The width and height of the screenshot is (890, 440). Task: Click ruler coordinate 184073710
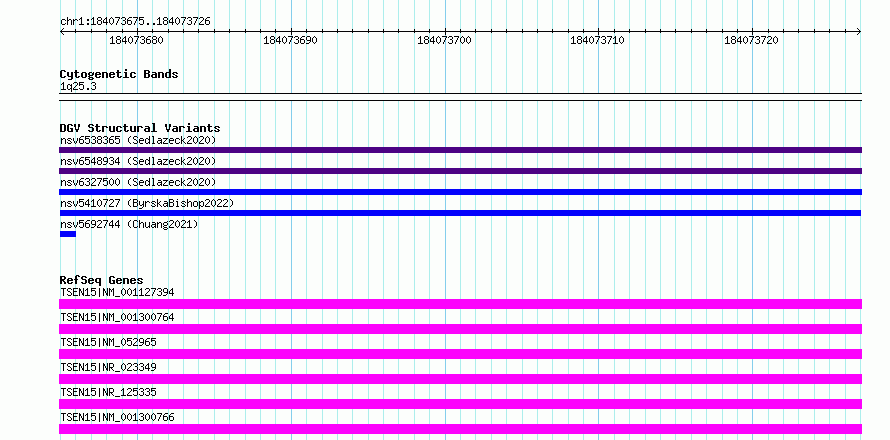(x=597, y=40)
